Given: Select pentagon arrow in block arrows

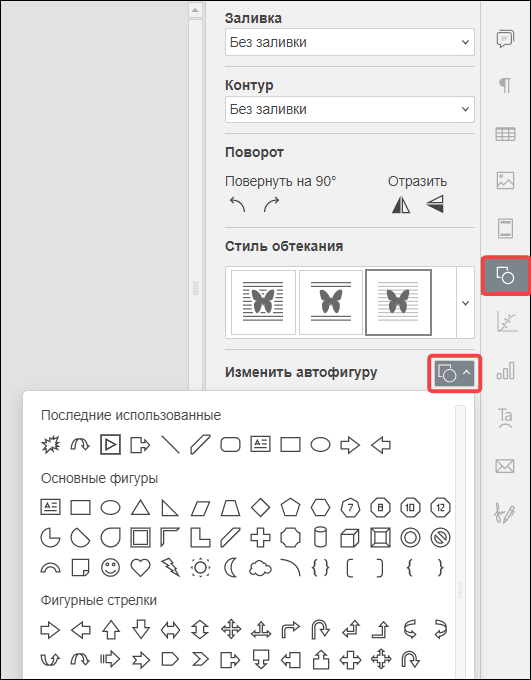Looking at the screenshot, I should tap(170, 660).
